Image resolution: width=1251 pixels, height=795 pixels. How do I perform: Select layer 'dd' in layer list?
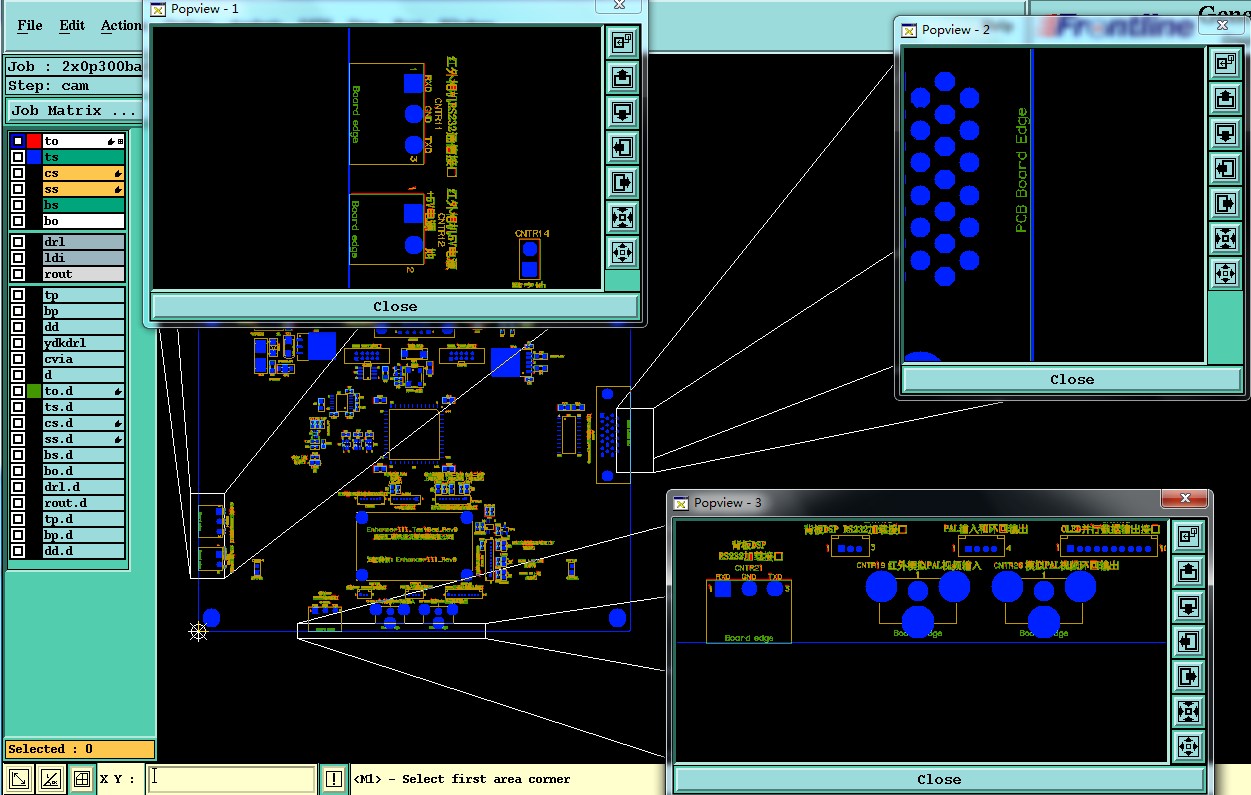pos(83,327)
